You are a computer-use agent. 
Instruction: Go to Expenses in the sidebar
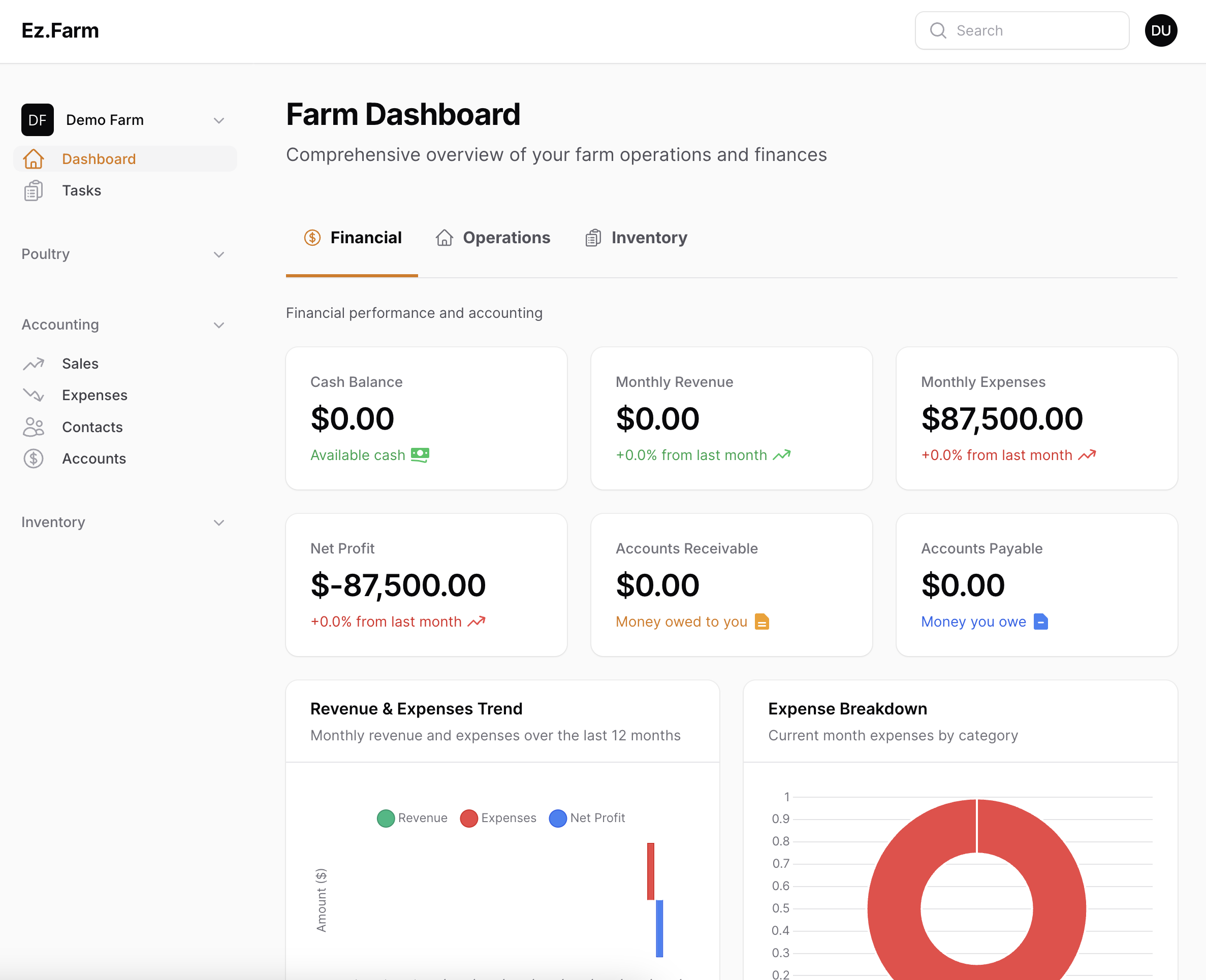(x=125, y=395)
